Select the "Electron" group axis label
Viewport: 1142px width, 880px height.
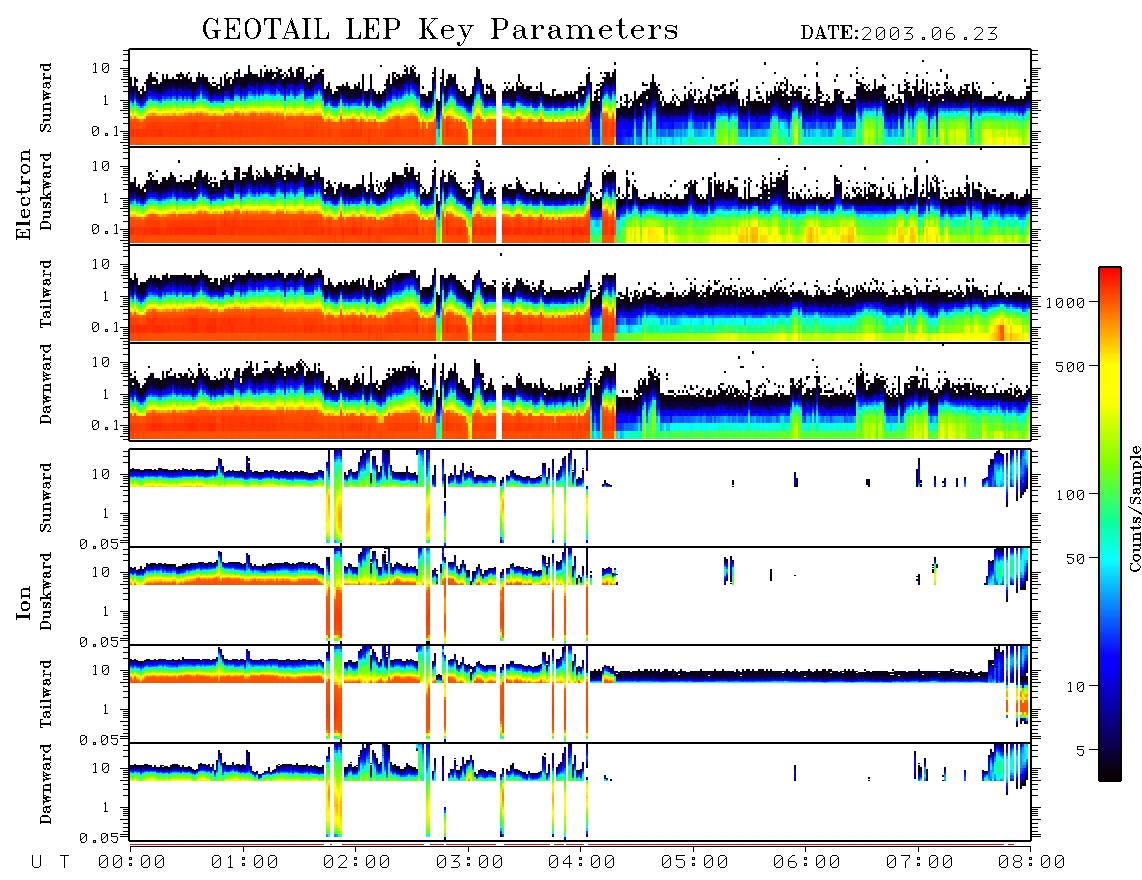(24, 194)
